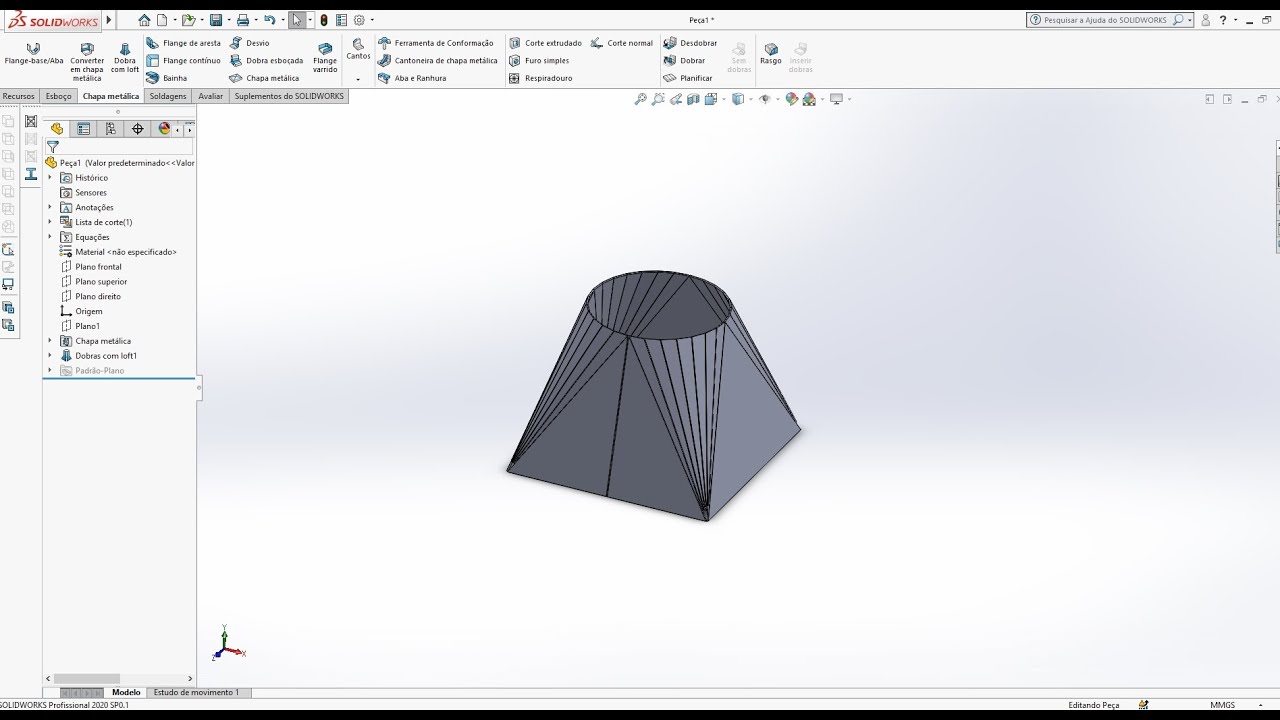Select Cantoneira de chapa metálica
Screen dimensions: 1280x720
tap(438, 60)
